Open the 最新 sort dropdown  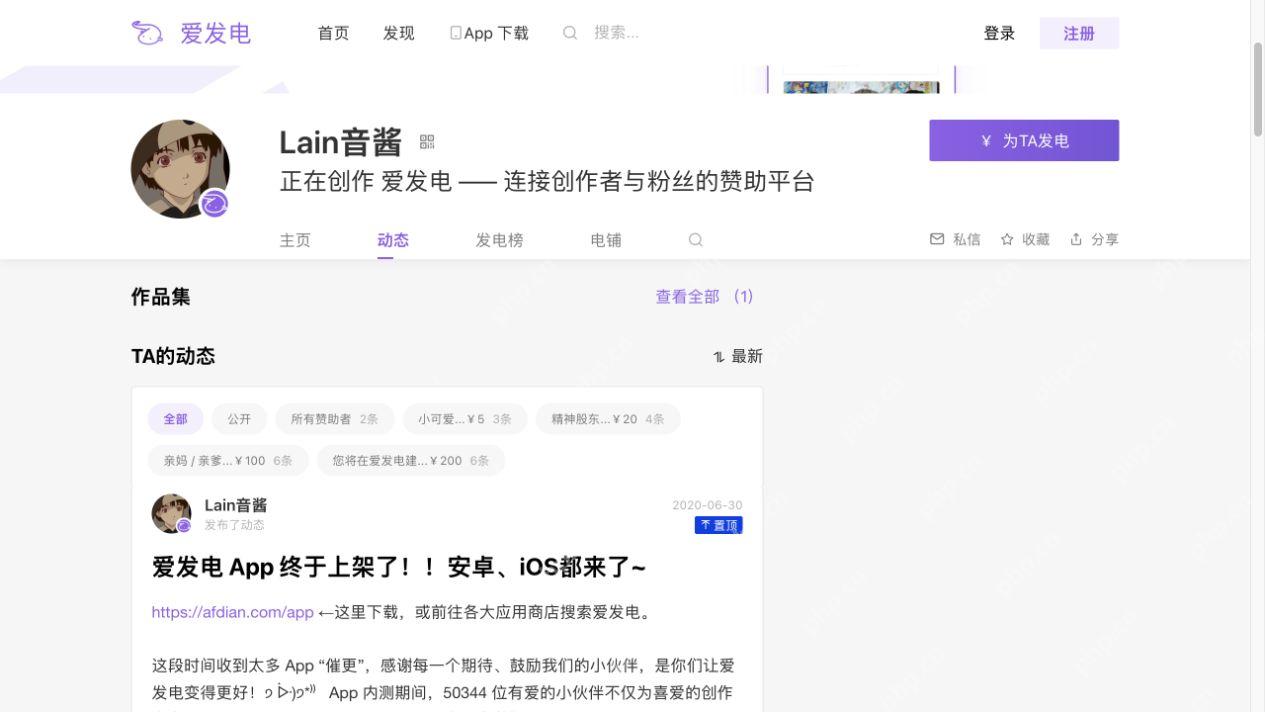coord(738,357)
